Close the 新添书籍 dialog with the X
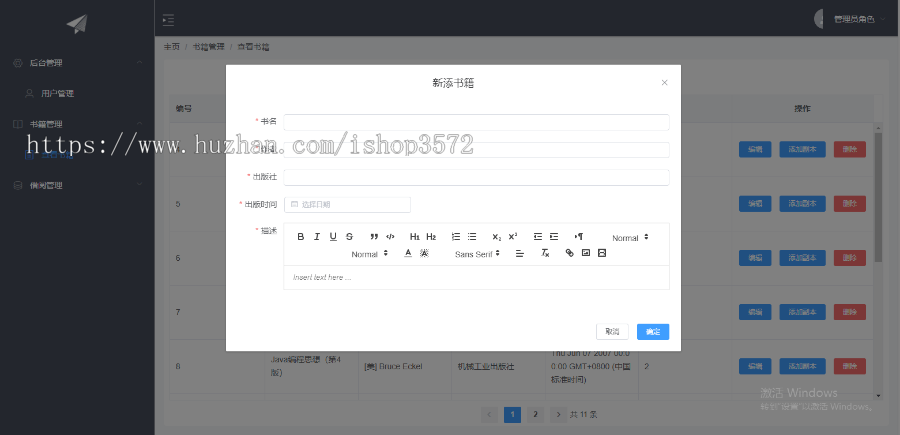Image resolution: width=900 pixels, height=435 pixels. click(x=664, y=83)
